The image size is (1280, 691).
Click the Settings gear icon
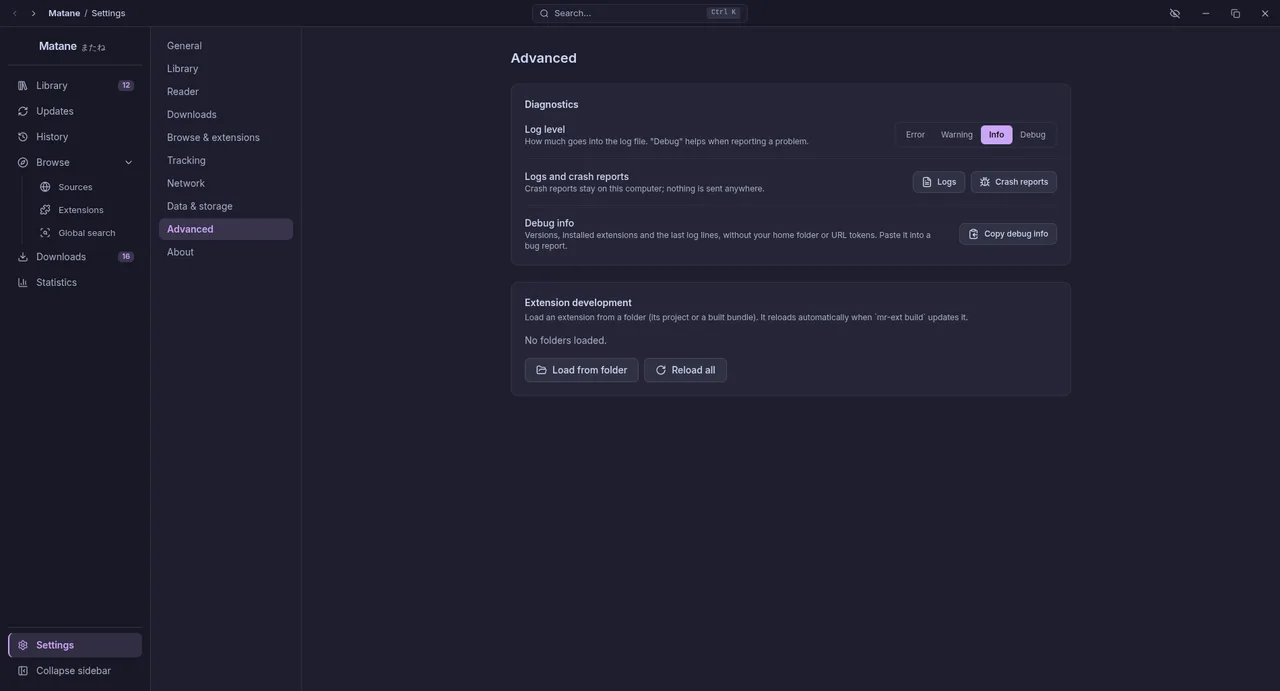point(23,645)
